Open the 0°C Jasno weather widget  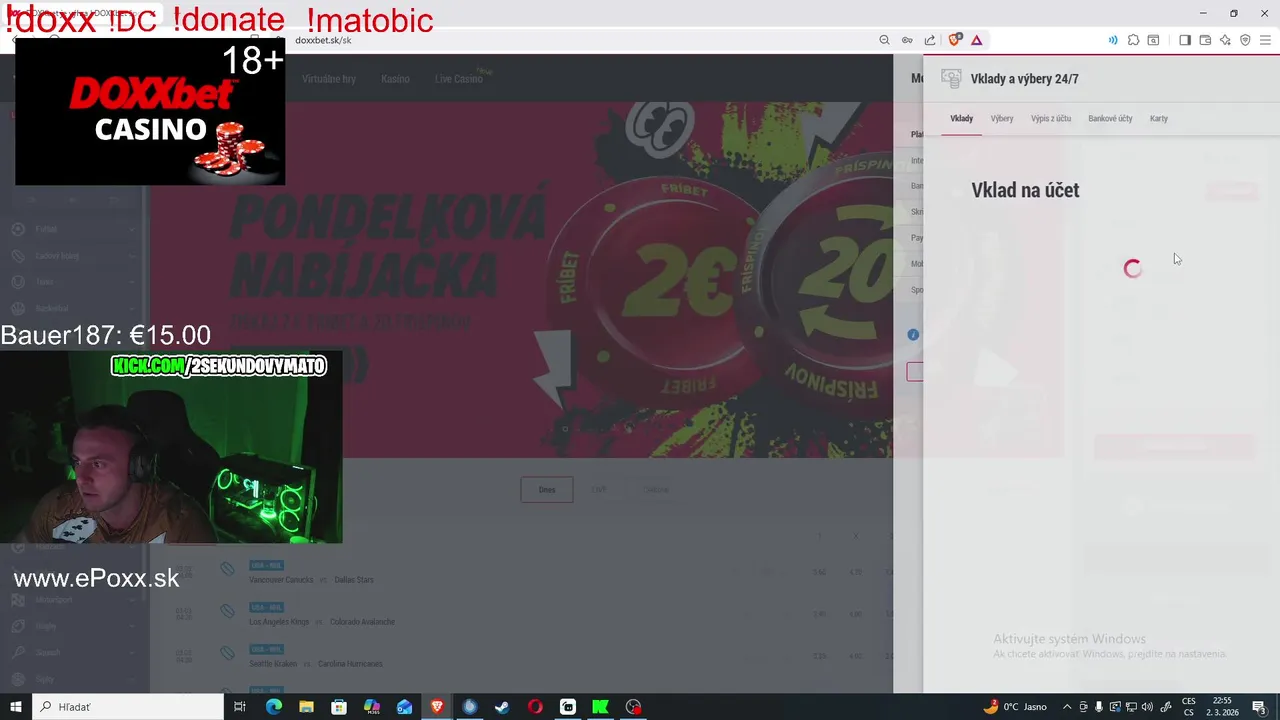[x=1013, y=707]
